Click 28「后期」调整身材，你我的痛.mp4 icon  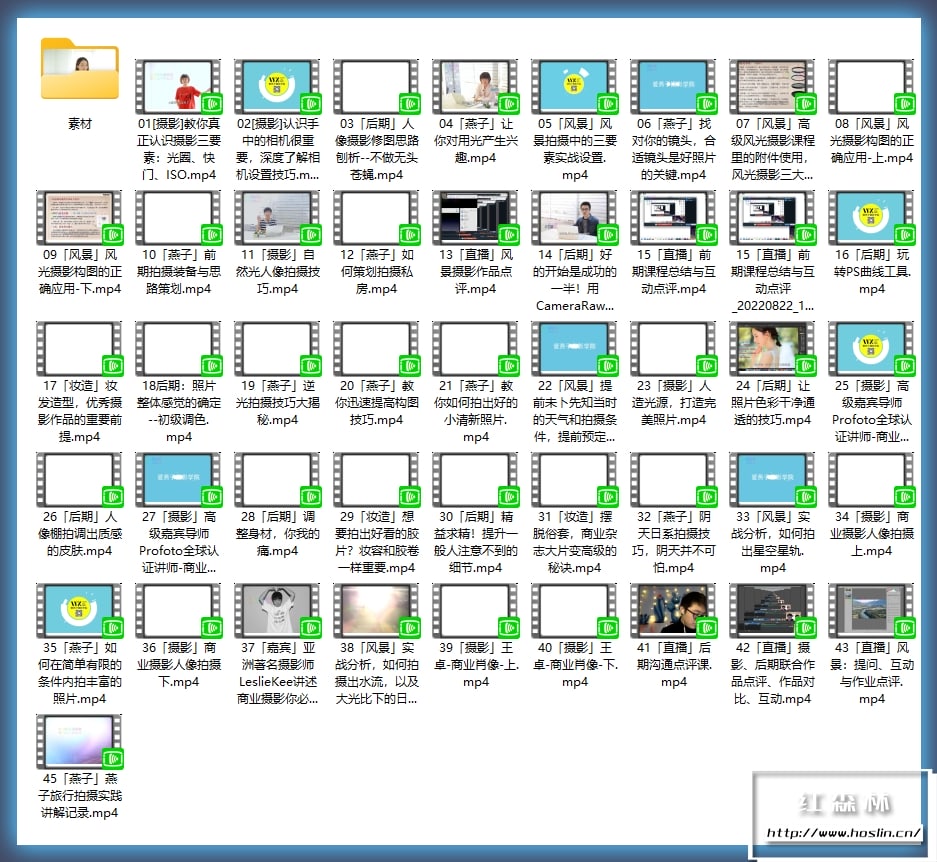[277, 479]
